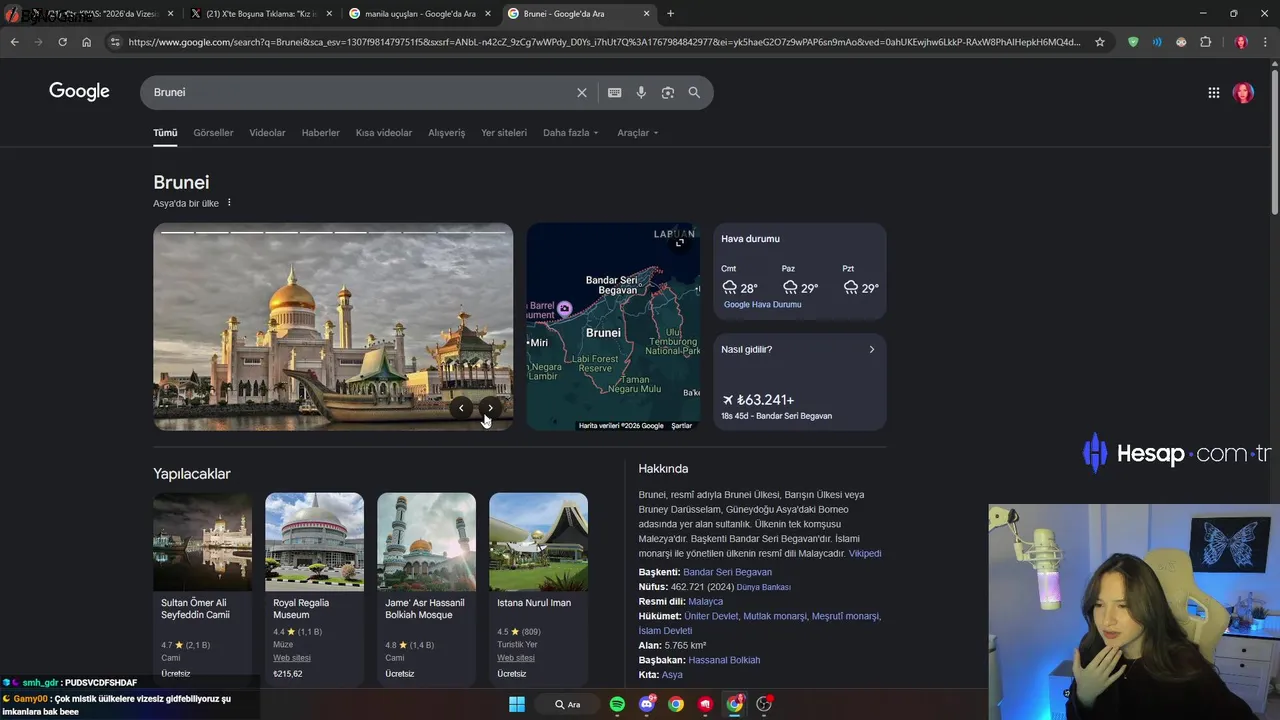Switch to the Yer siteleri tab
The image size is (1280, 720).
(504, 133)
